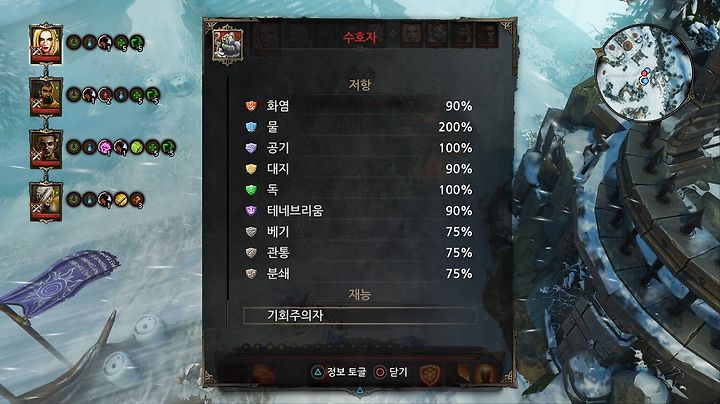
Task: Expand panel using bottom triangle arrow
Action: click(360, 391)
